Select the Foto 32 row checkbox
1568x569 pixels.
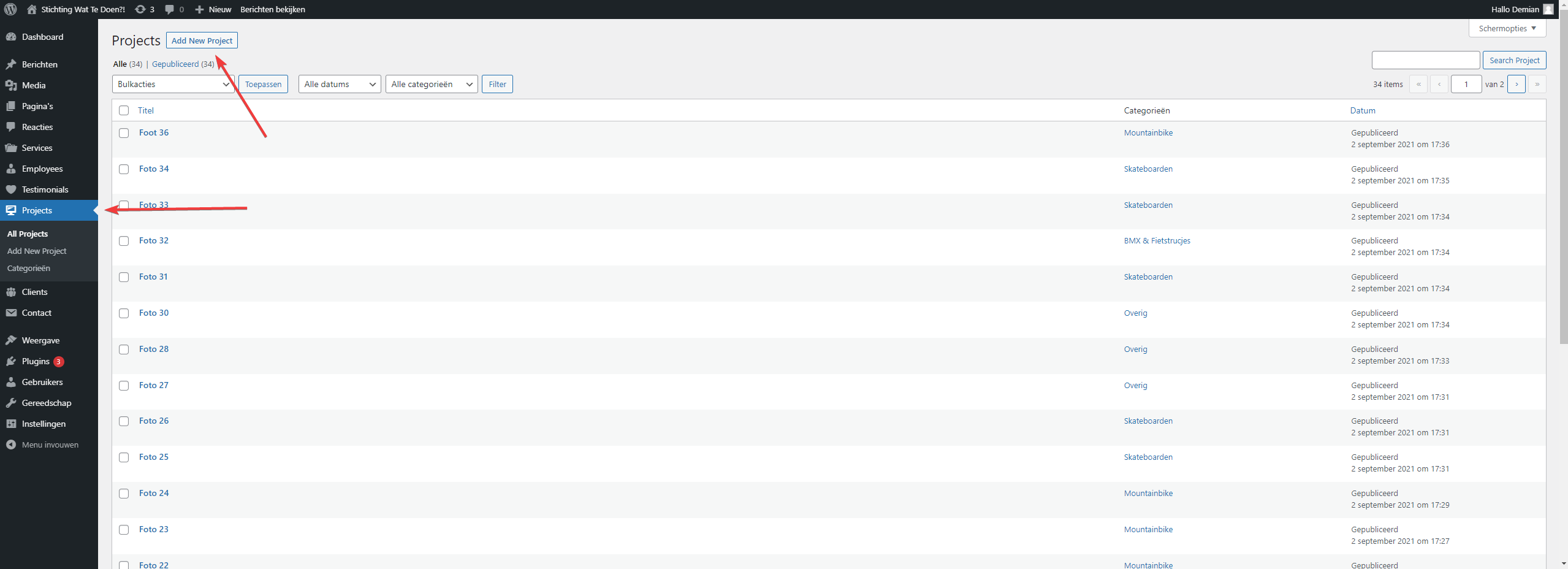tap(124, 241)
